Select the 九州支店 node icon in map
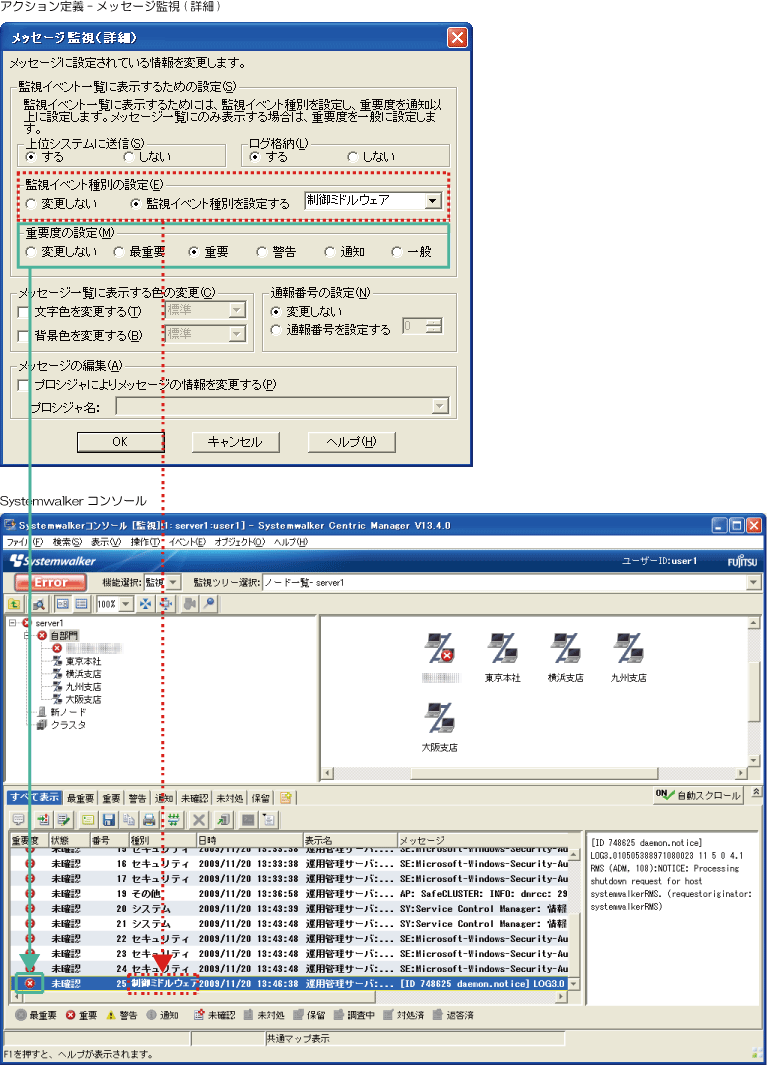 click(628, 649)
